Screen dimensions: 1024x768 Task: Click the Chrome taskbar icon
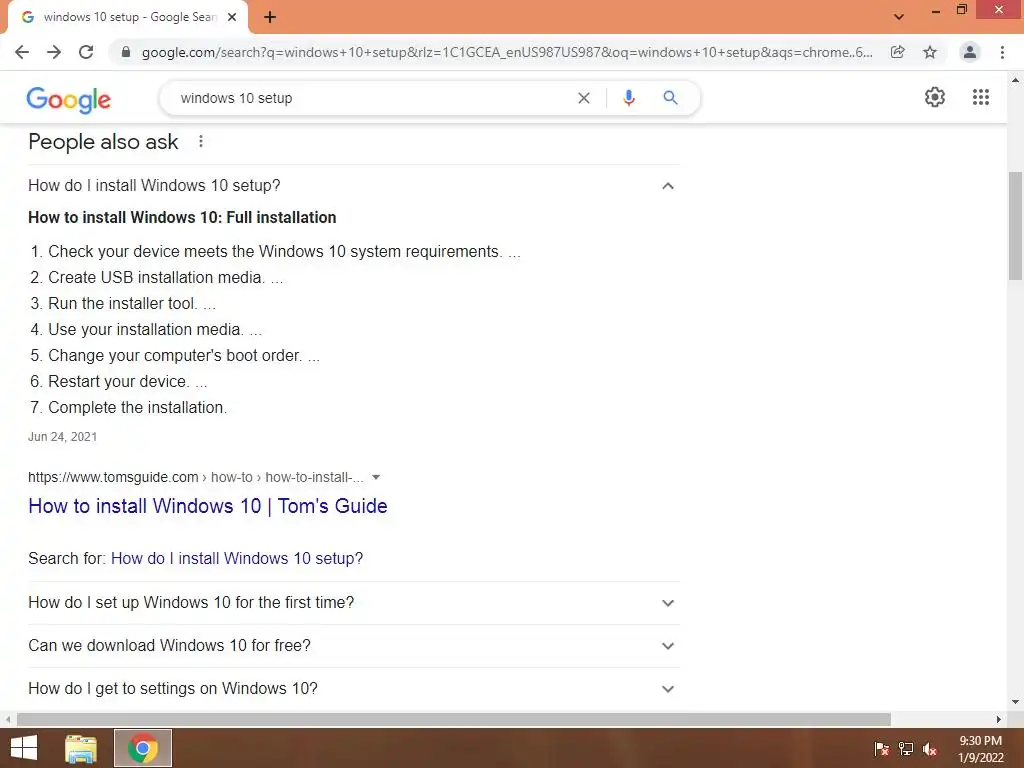(x=143, y=748)
